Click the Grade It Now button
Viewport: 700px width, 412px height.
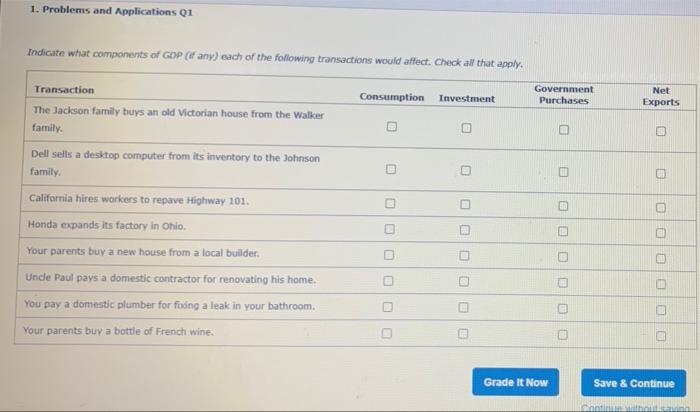516,382
